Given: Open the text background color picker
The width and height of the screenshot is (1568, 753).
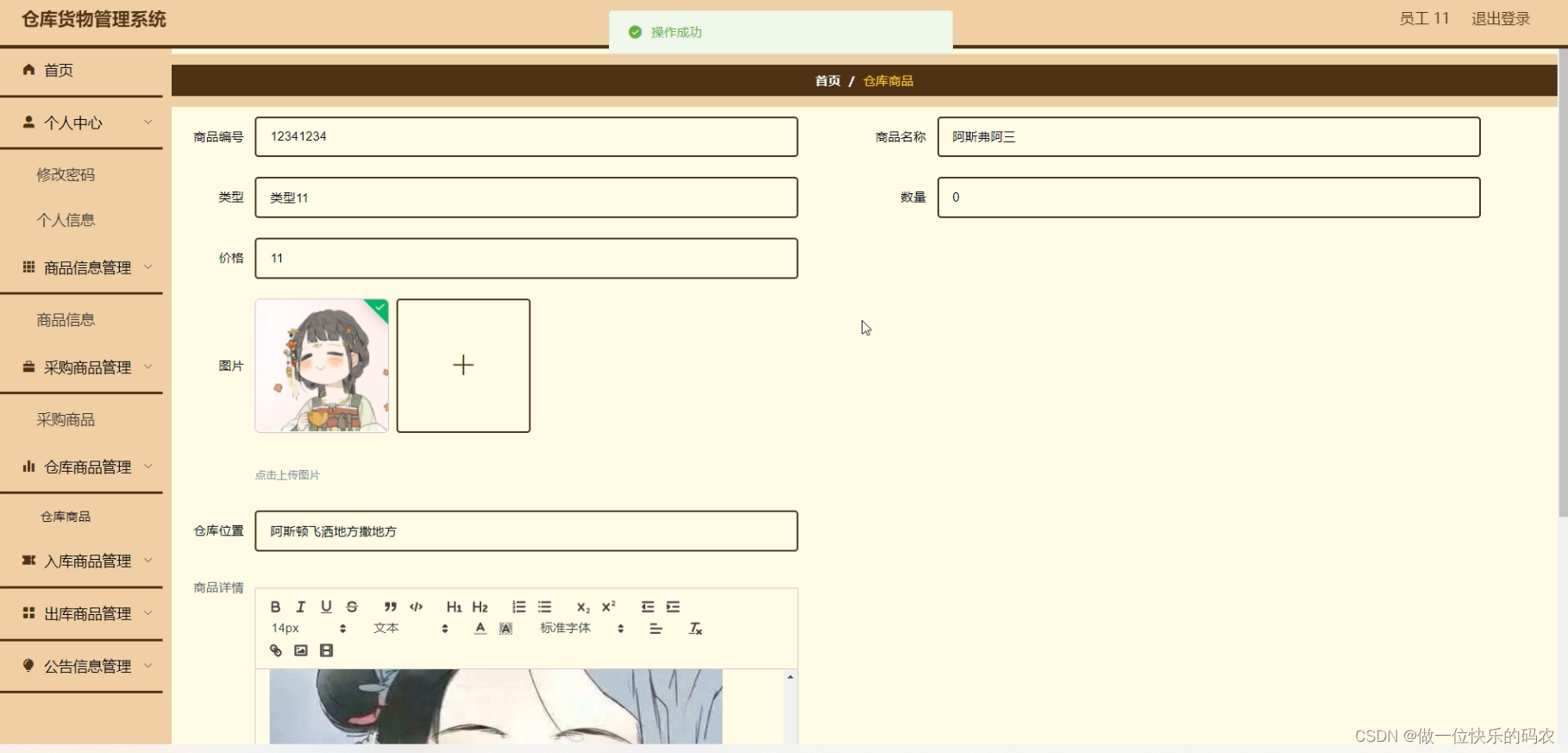Looking at the screenshot, I should click(x=506, y=629).
